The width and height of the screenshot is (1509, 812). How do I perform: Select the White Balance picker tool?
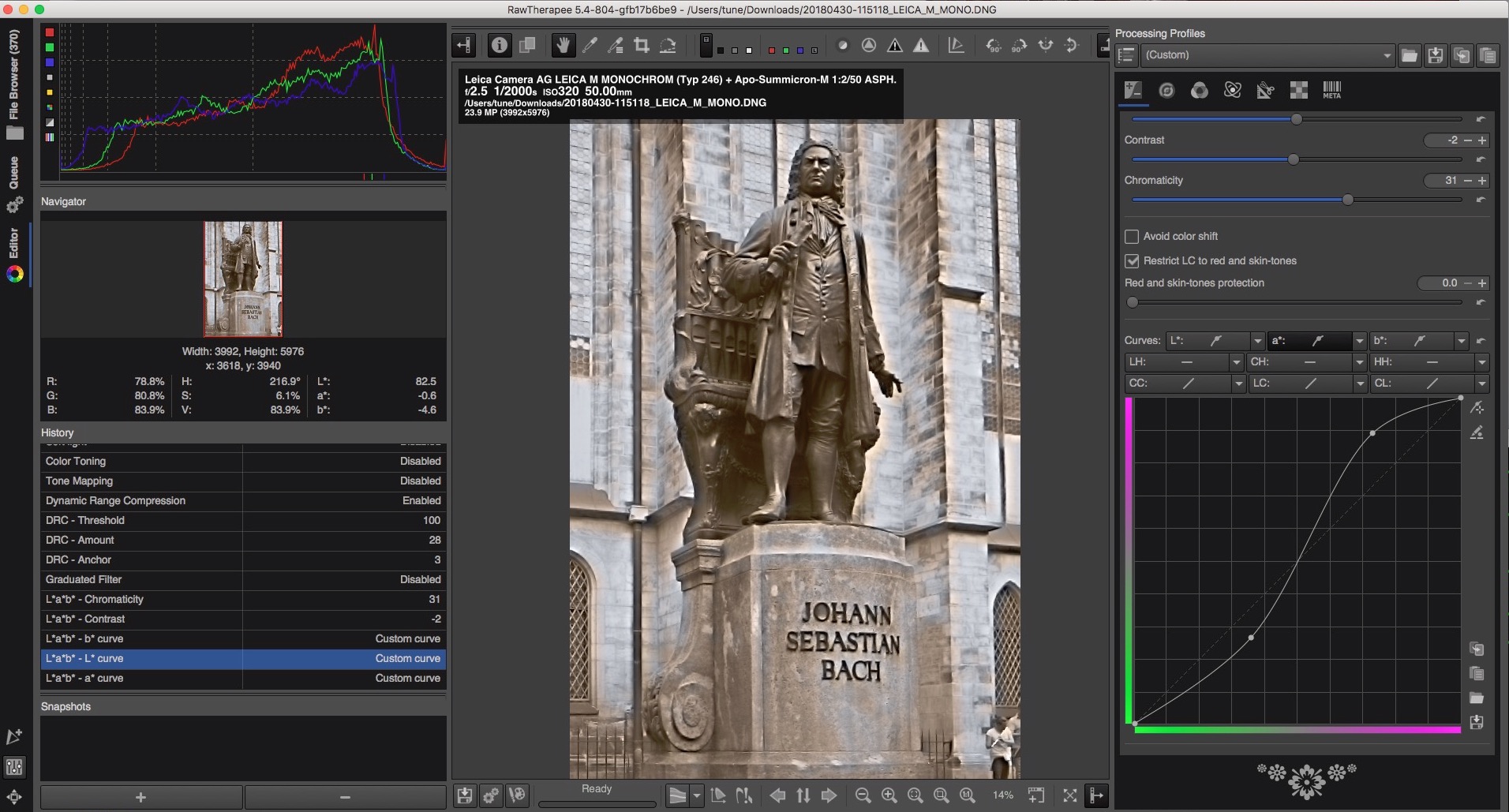[x=590, y=45]
